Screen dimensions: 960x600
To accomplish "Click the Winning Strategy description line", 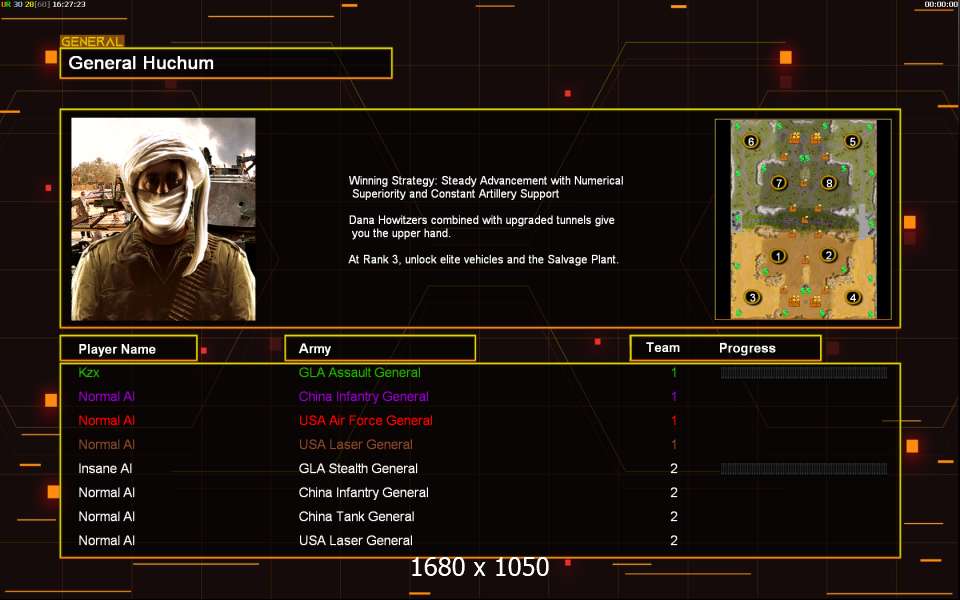I will pos(486,187).
